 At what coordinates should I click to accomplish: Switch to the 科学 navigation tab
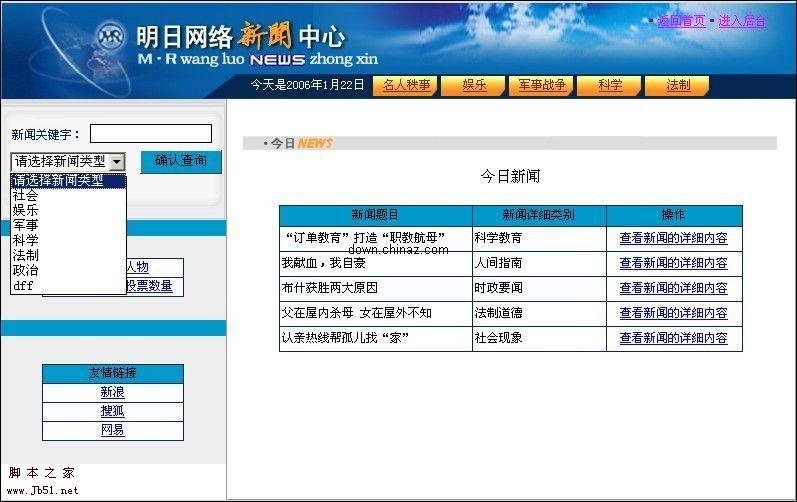click(x=610, y=85)
